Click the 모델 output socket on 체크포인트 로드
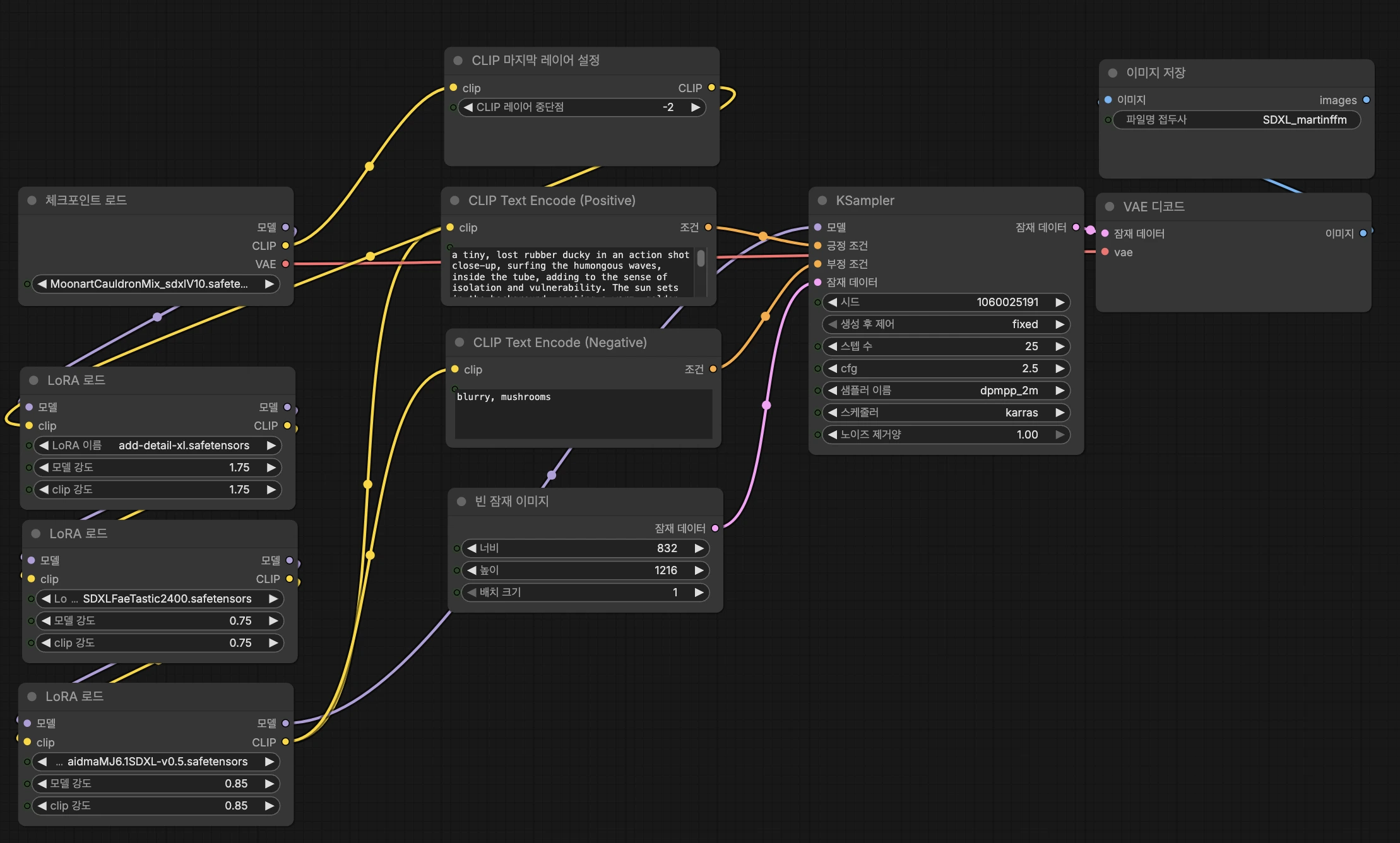 [x=286, y=227]
